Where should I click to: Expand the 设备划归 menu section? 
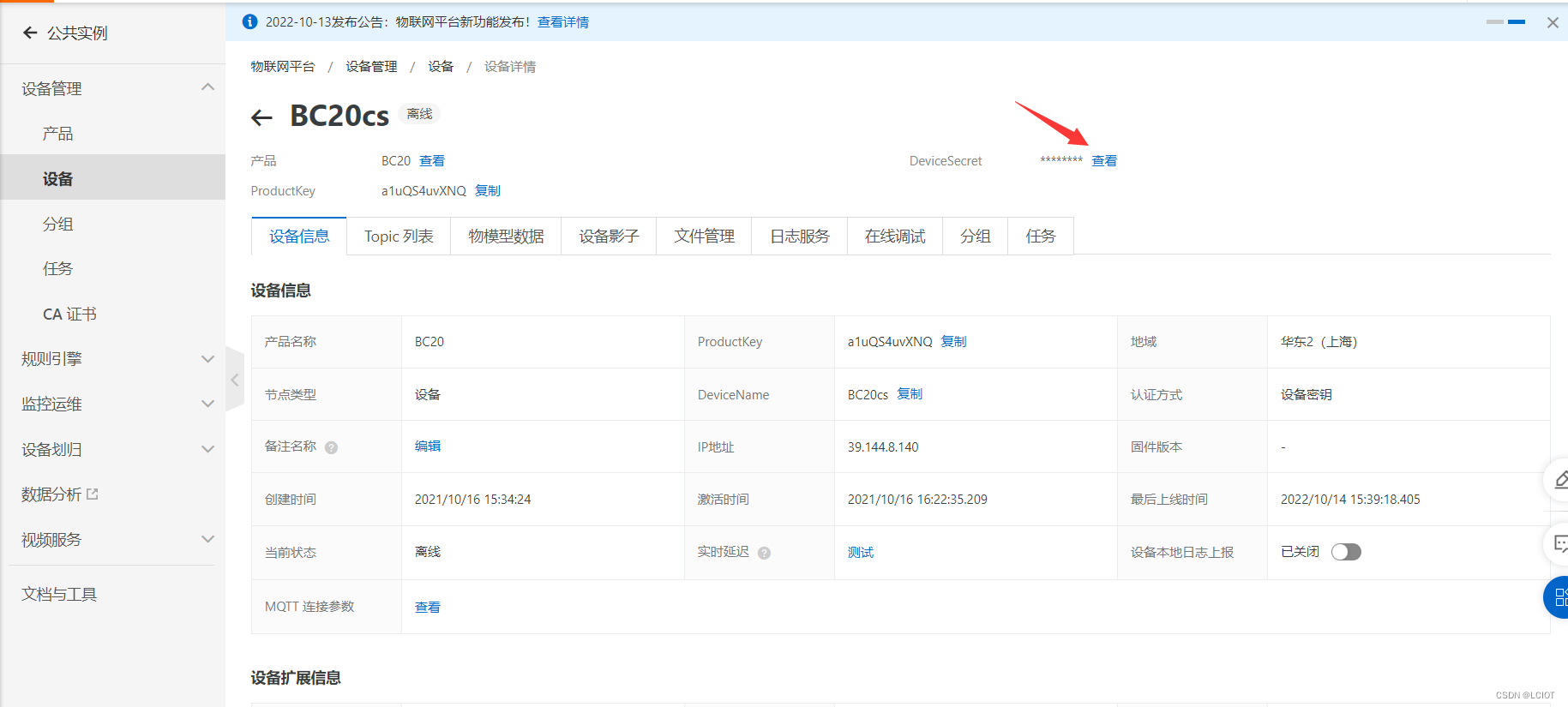(207, 449)
